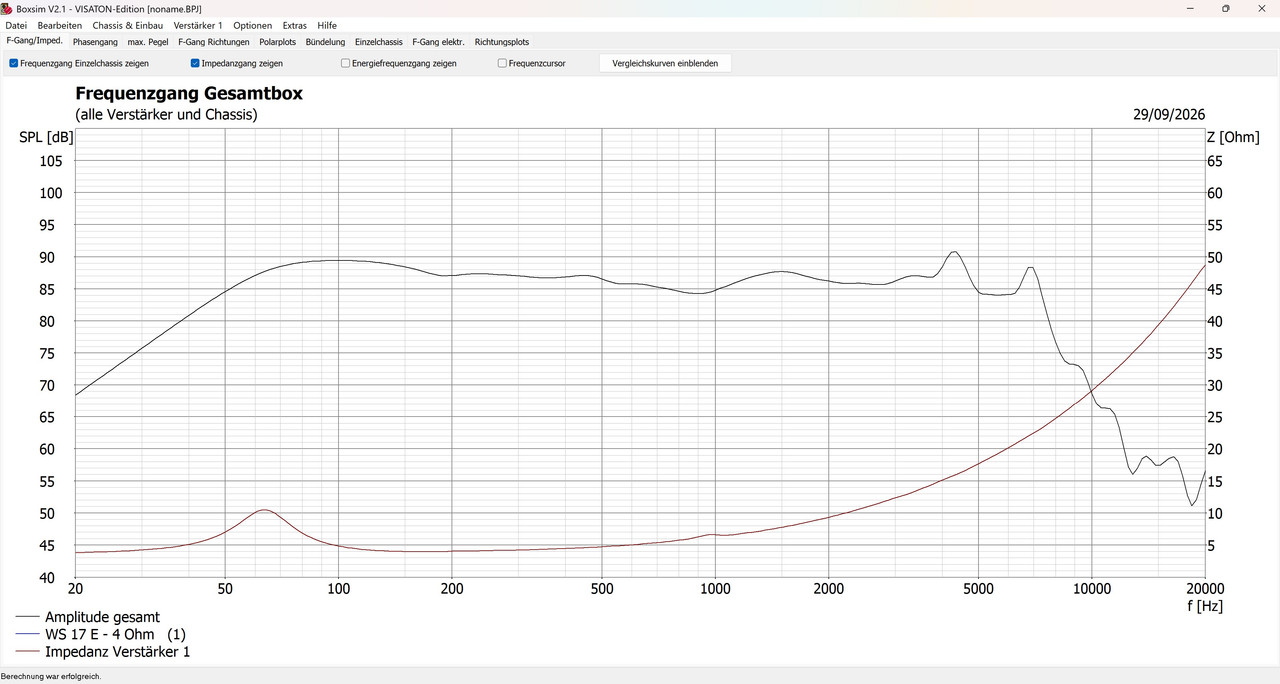
Task: Open the Bearbeiten menu
Action: click(x=60, y=25)
